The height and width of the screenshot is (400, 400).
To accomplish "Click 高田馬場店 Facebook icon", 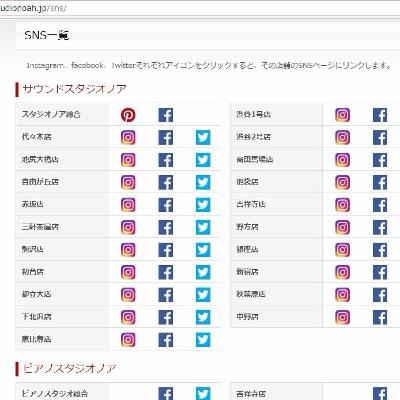I will point(380,160).
